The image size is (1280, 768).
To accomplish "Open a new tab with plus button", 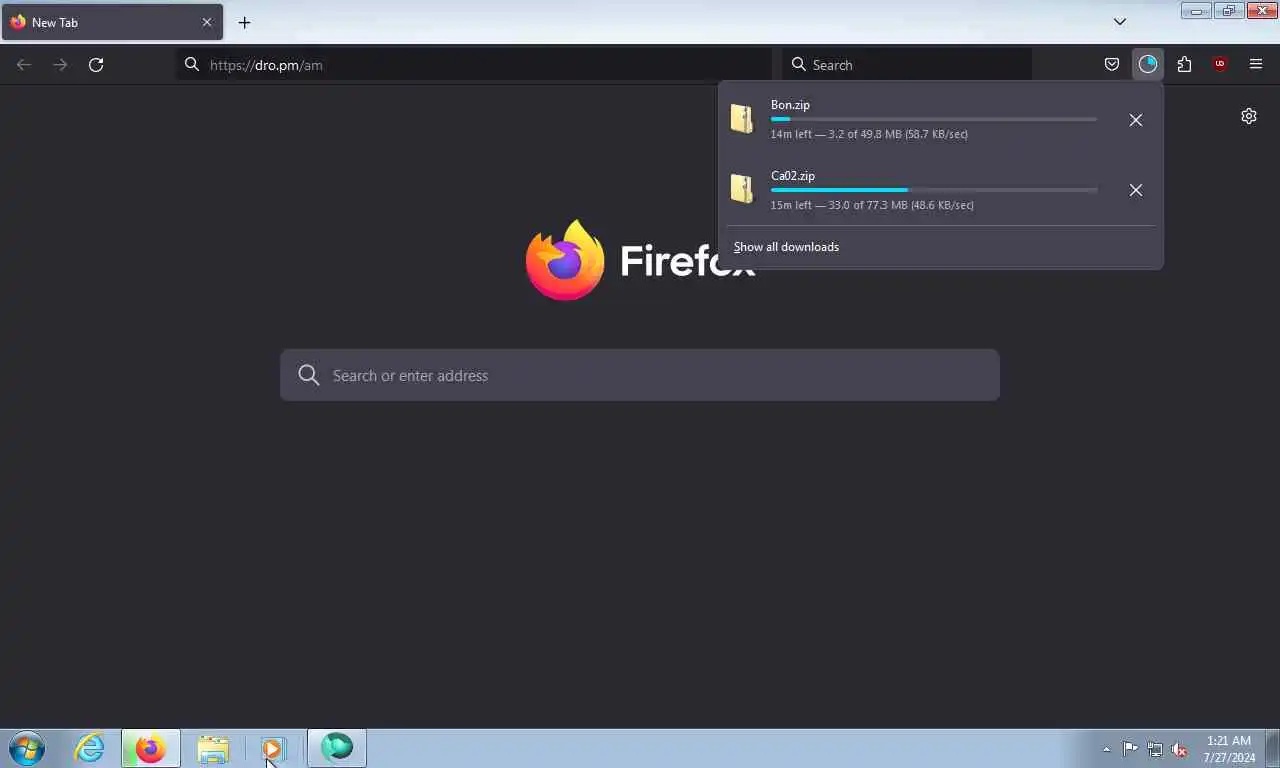I will tap(244, 22).
